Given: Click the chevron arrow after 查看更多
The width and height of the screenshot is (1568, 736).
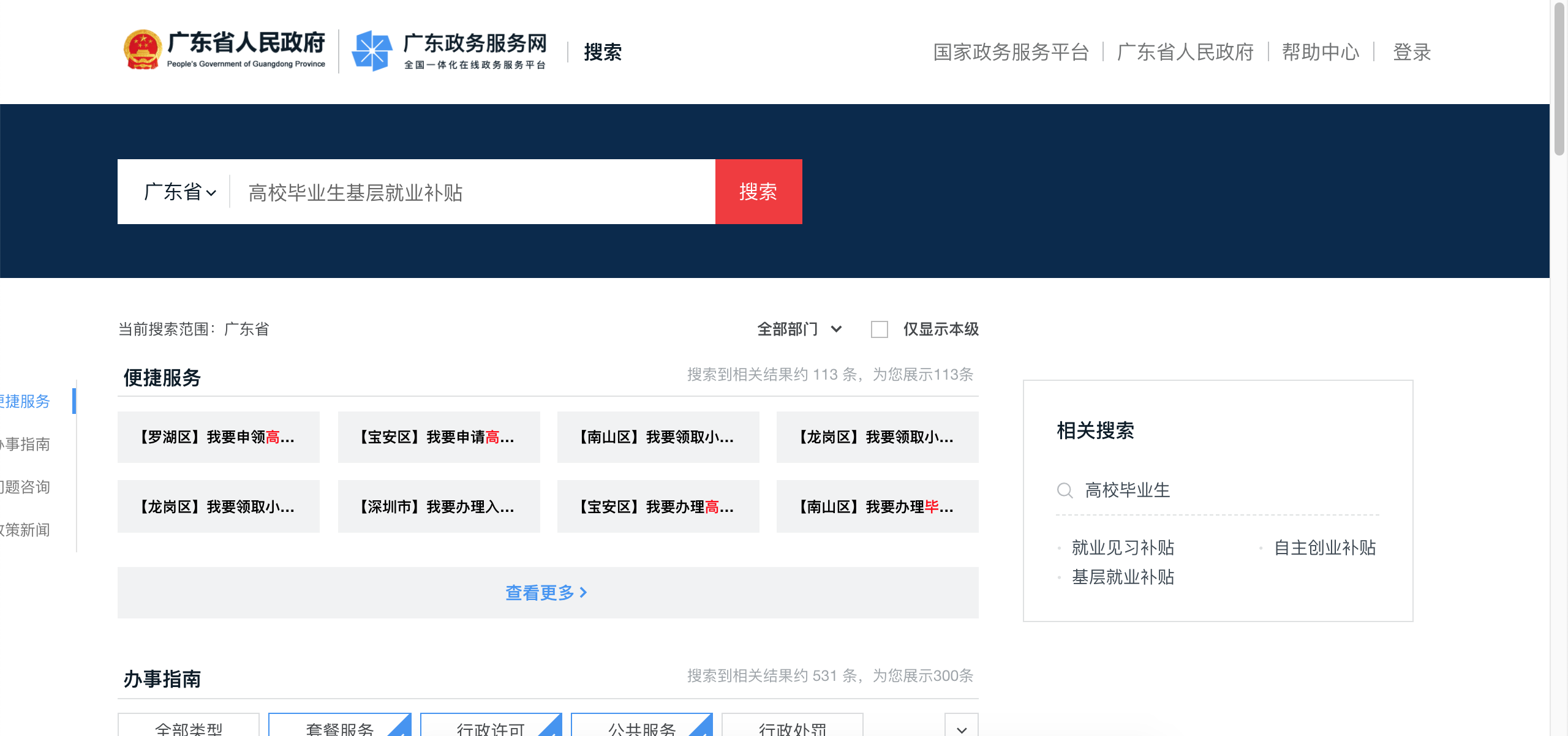Looking at the screenshot, I should coord(583,593).
